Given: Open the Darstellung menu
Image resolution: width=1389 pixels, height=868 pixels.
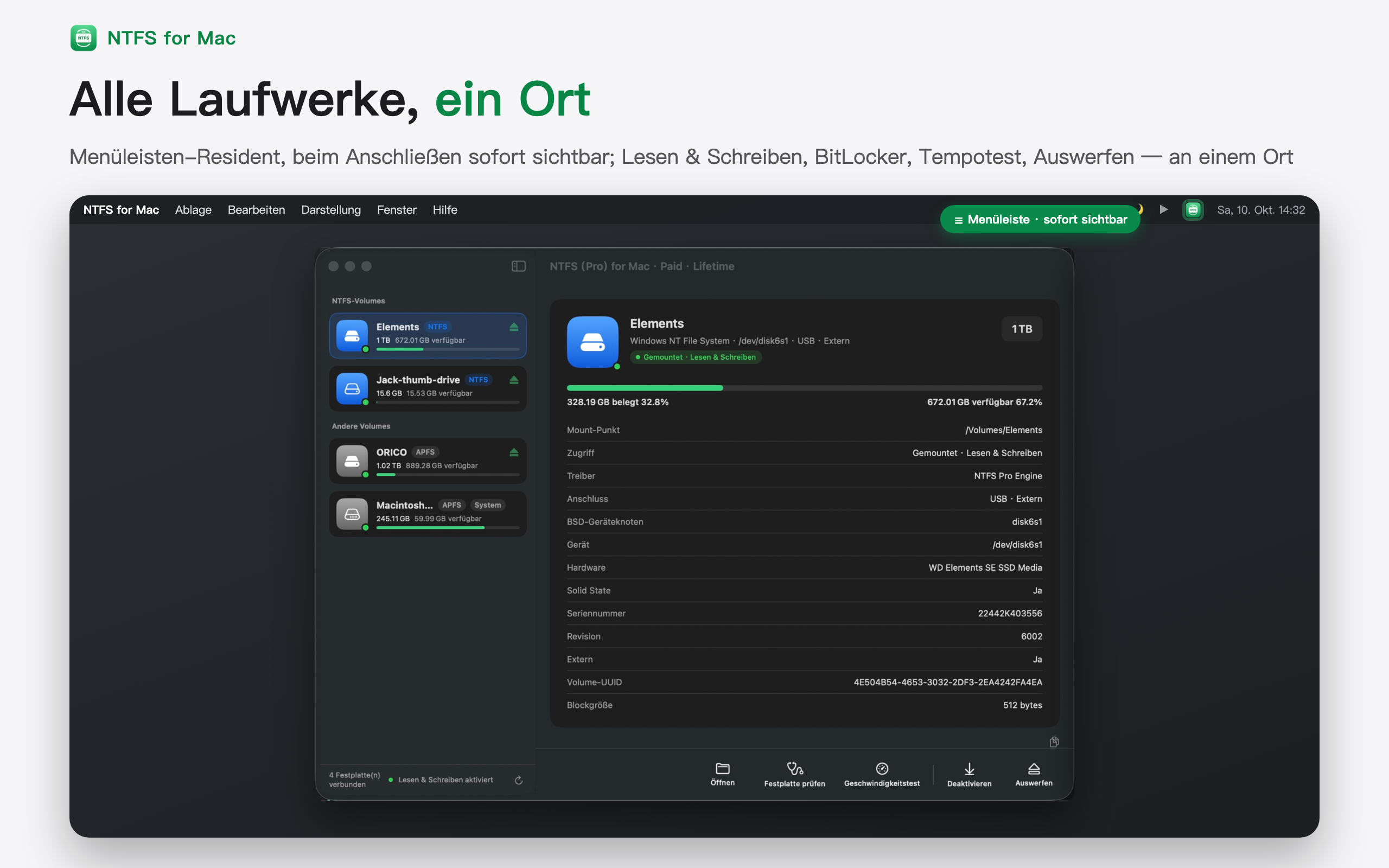Looking at the screenshot, I should click(x=331, y=209).
